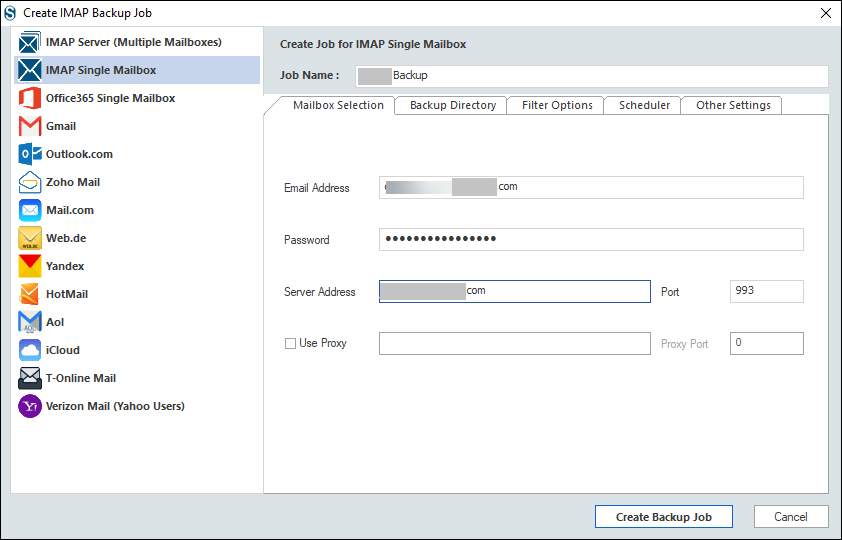This screenshot has width=842, height=540.
Task: Select the Web.de label
Action: coord(66,238)
